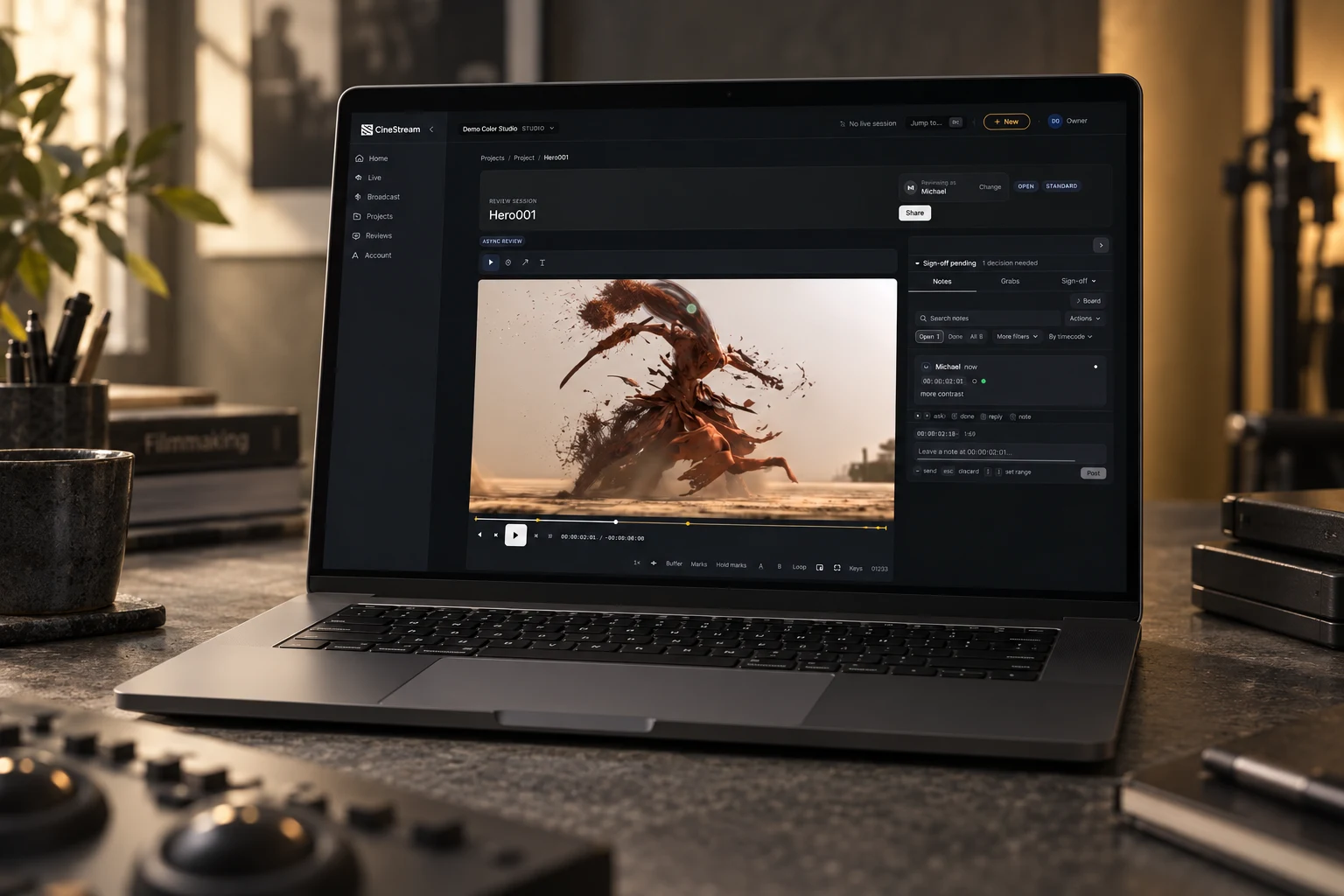Click the Leave a note input field
The width and height of the screenshot is (1344, 896).
1011,452
